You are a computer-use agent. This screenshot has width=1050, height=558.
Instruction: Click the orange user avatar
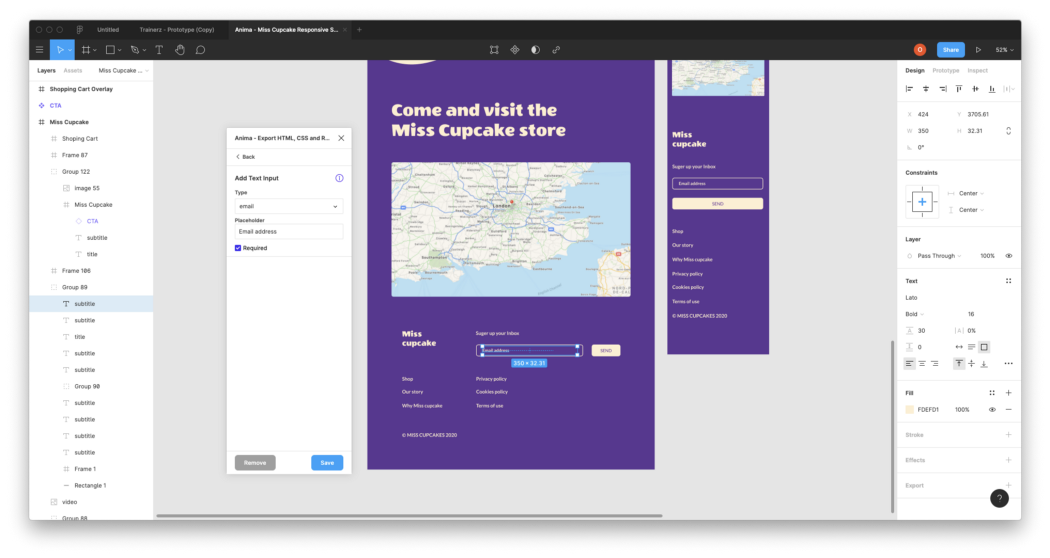pyautogui.click(x=920, y=50)
